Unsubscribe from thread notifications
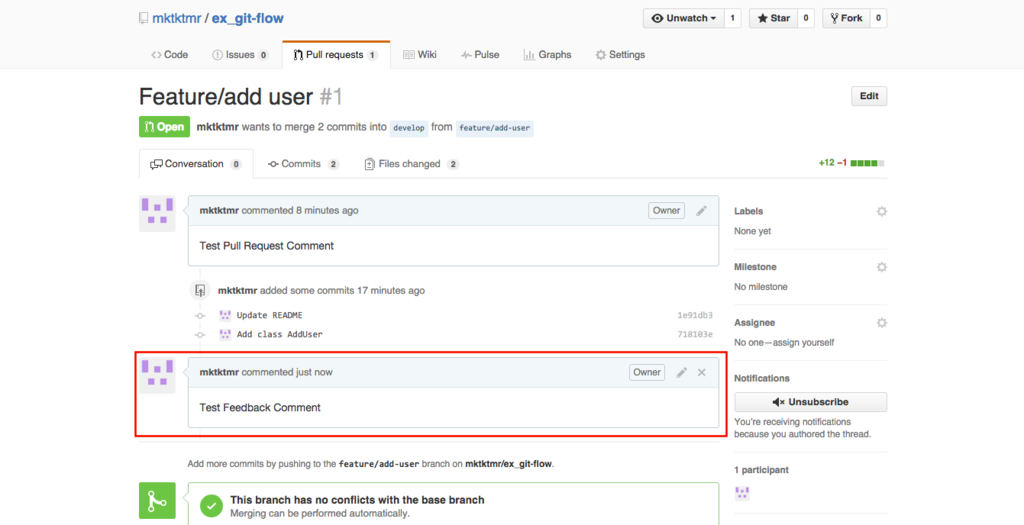The height and width of the screenshot is (525, 1024). click(810, 402)
